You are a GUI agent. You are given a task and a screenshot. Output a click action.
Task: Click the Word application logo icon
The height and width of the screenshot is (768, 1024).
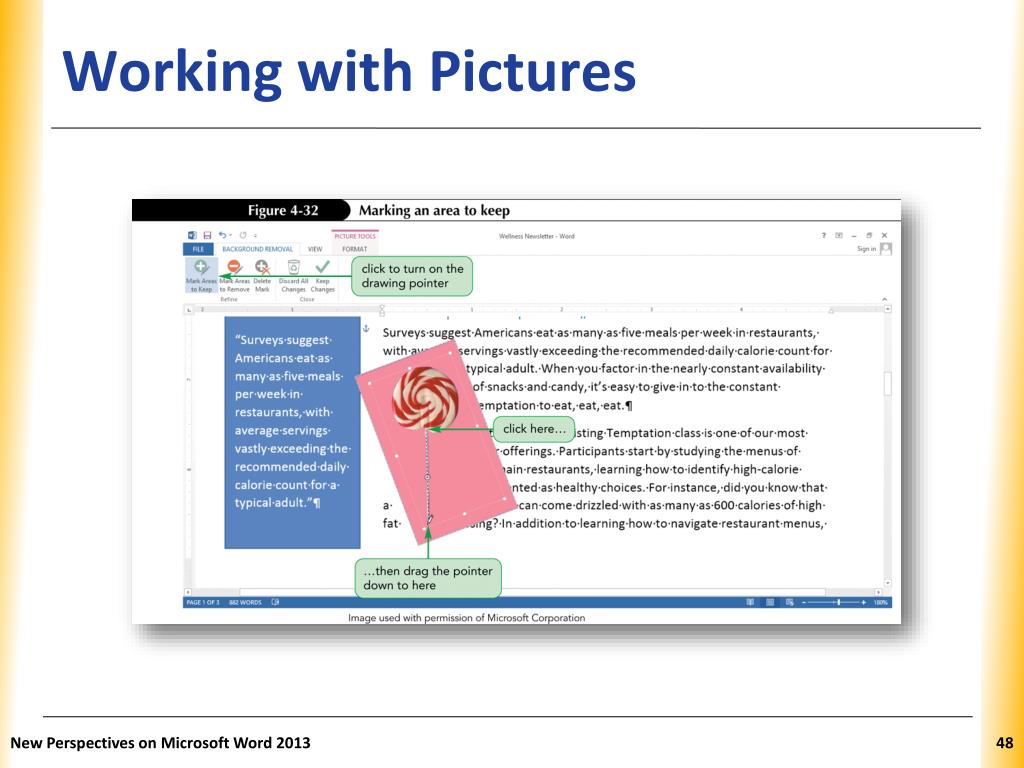192,235
